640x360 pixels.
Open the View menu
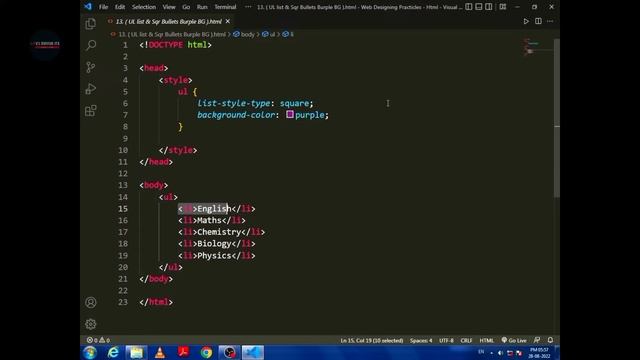(x=169, y=7)
